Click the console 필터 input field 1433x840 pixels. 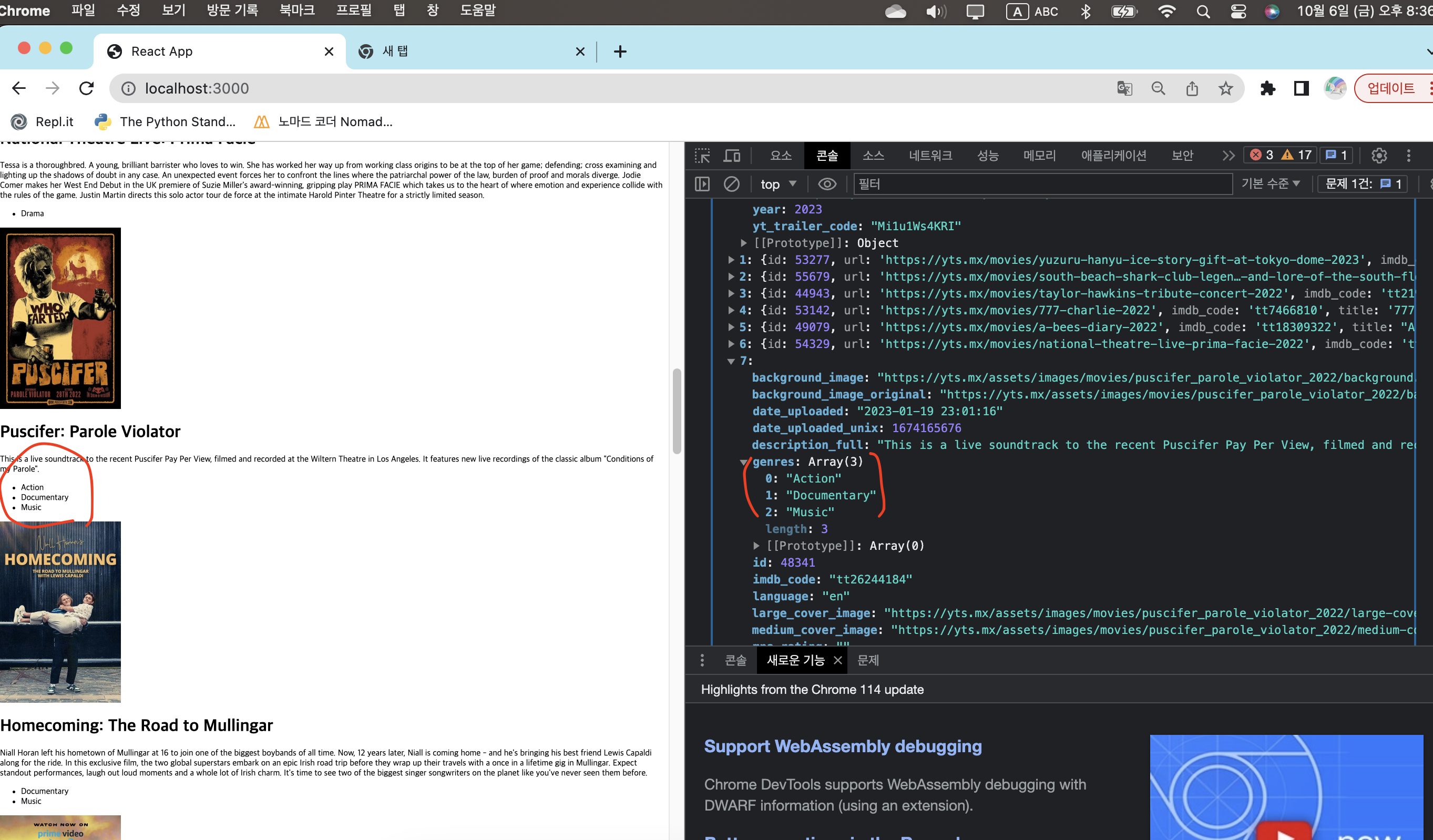[1041, 183]
